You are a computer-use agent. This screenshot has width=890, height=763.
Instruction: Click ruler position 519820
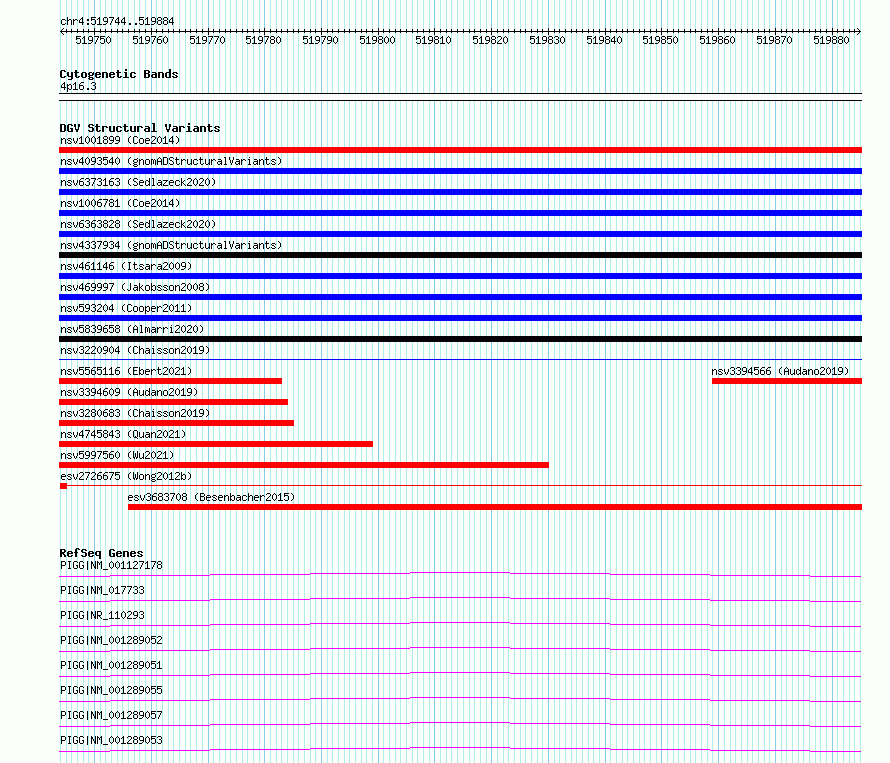491,40
